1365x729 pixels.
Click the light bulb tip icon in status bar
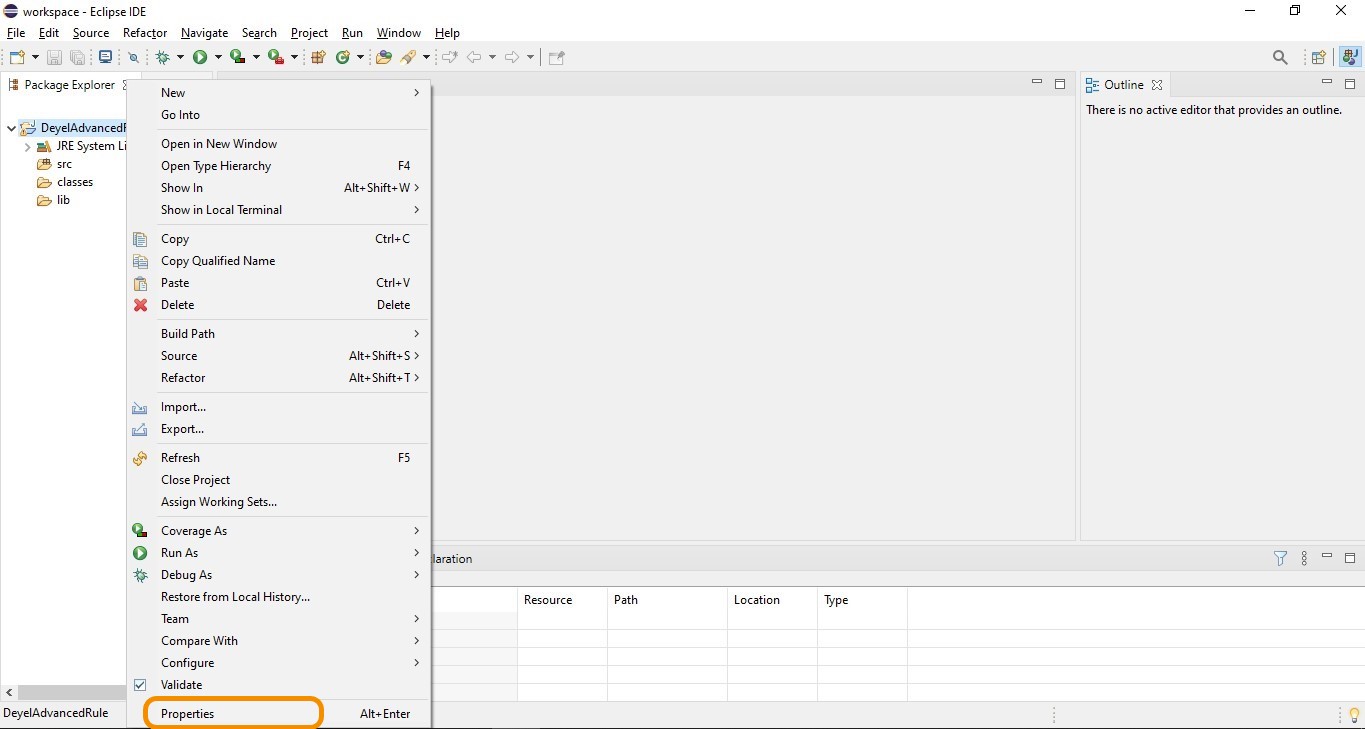point(1355,714)
